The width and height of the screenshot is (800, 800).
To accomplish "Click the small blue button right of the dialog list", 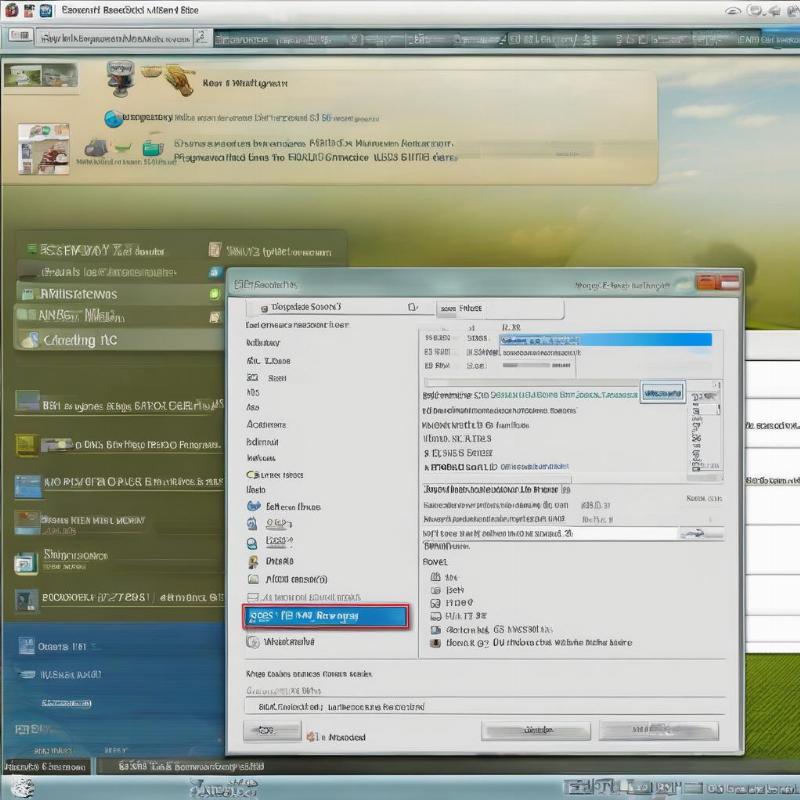I will point(662,392).
